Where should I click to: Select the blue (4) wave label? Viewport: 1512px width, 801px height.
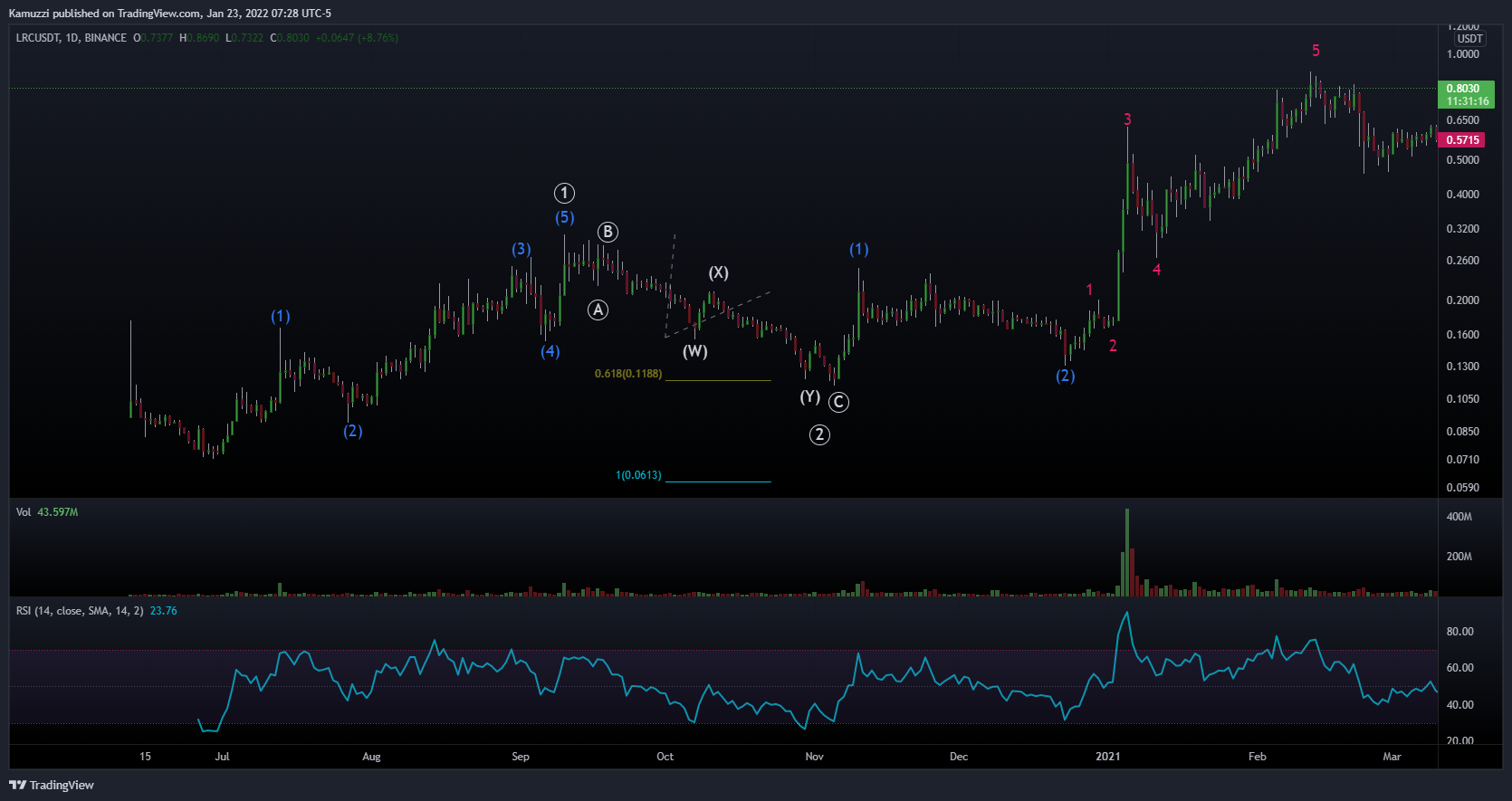pos(550,351)
